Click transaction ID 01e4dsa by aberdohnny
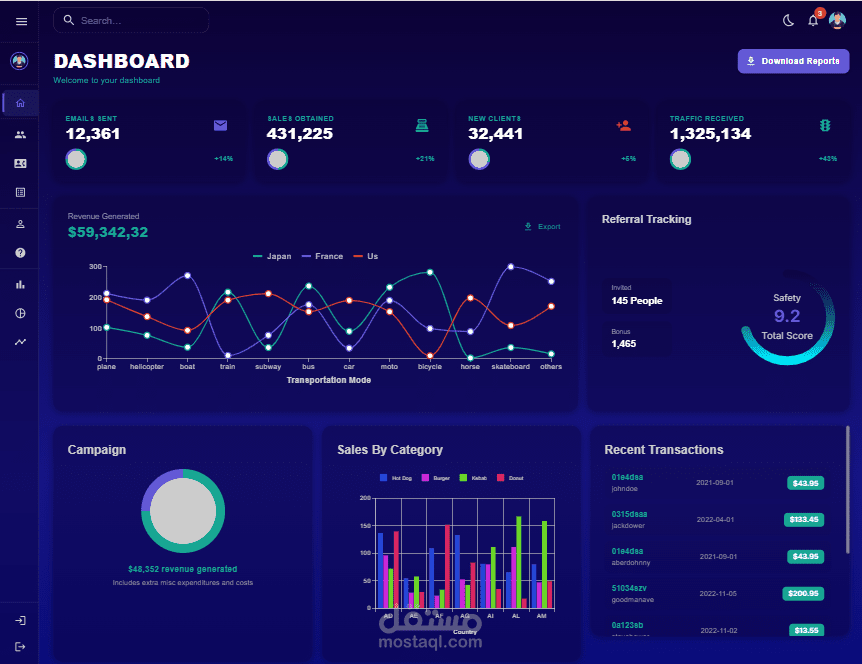The width and height of the screenshot is (862, 664). [627, 551]
